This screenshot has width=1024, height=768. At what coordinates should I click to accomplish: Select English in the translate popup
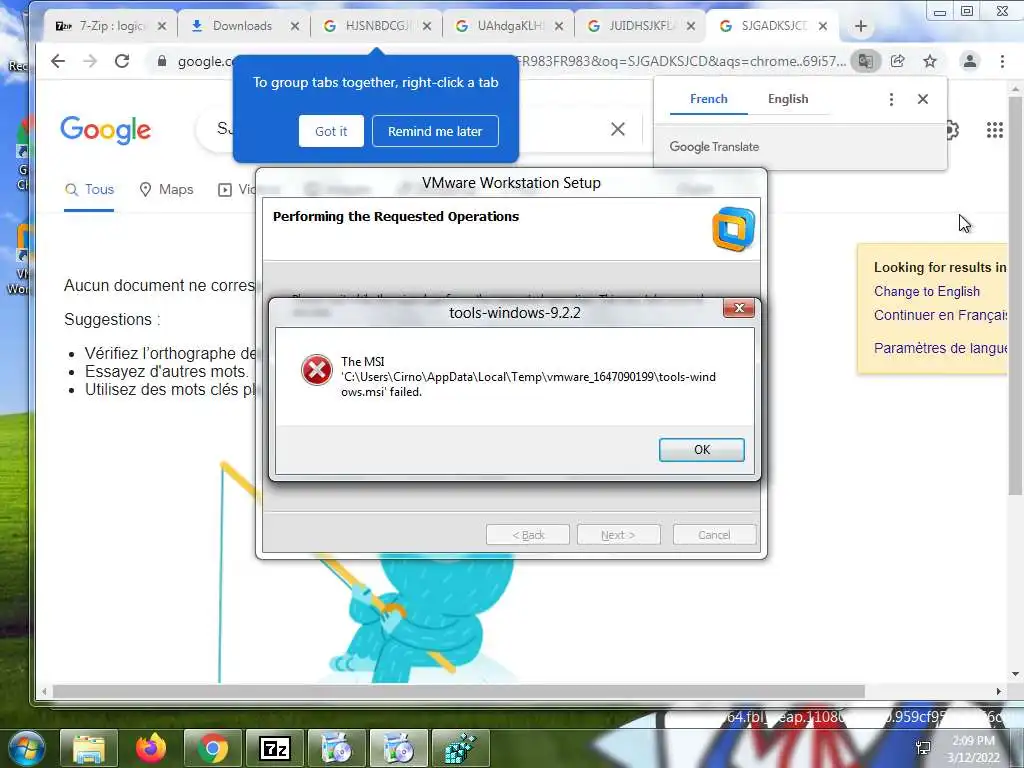tap(788, 99)
